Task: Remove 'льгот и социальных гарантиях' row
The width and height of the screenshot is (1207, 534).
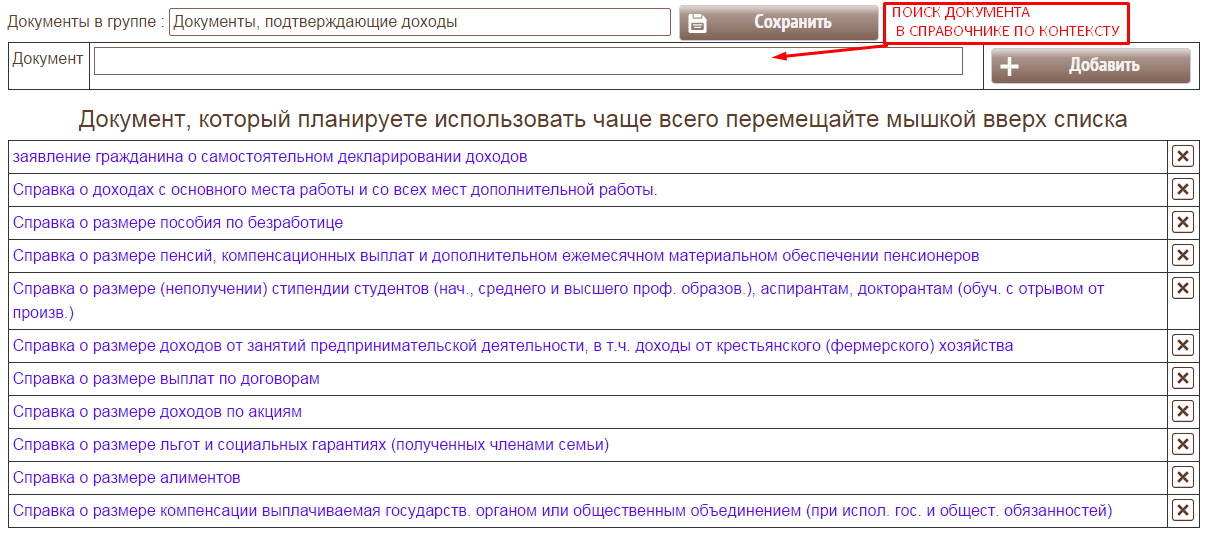Action: click(x=1182, y=445)
